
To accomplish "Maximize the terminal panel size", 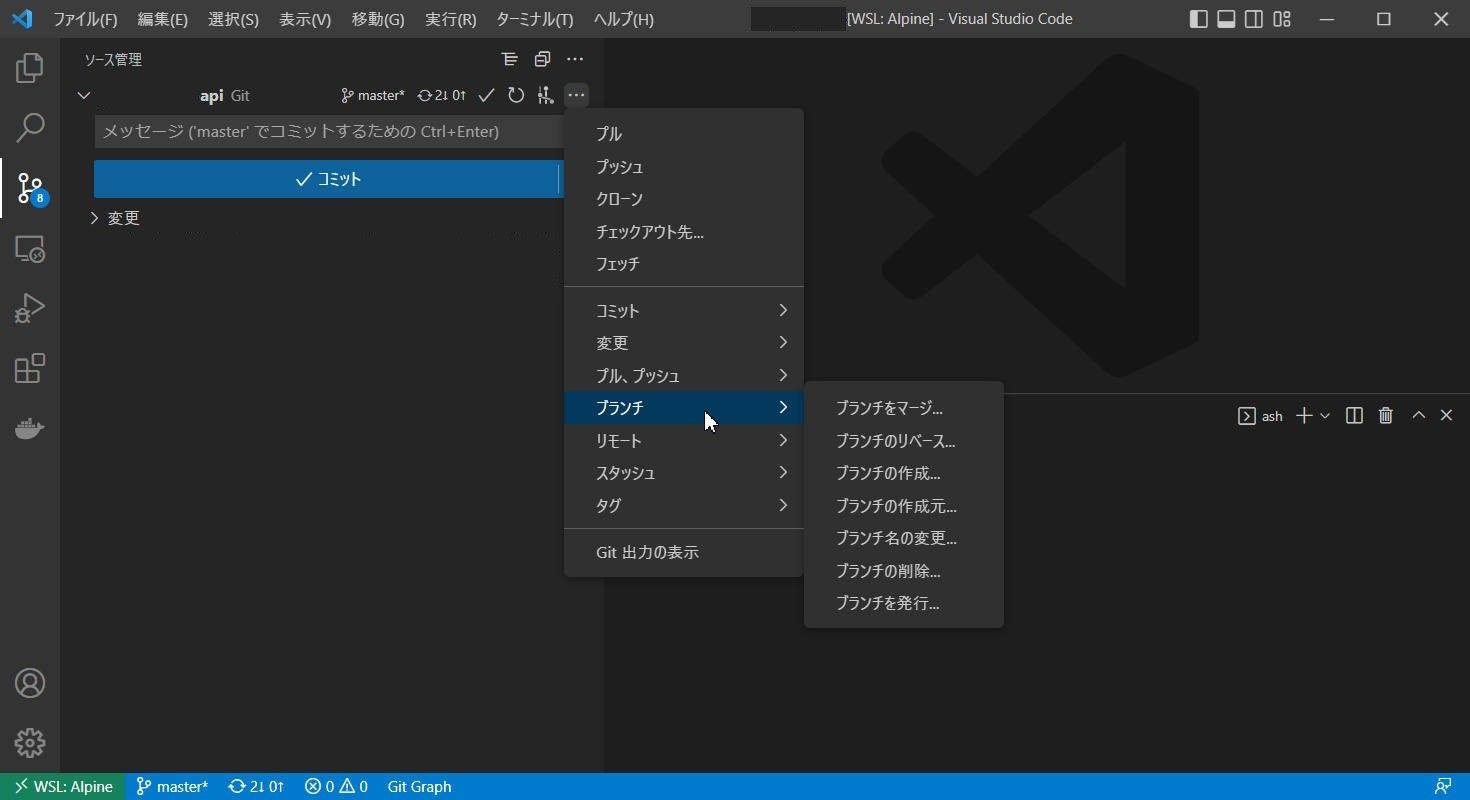I will pos(1418,416).
